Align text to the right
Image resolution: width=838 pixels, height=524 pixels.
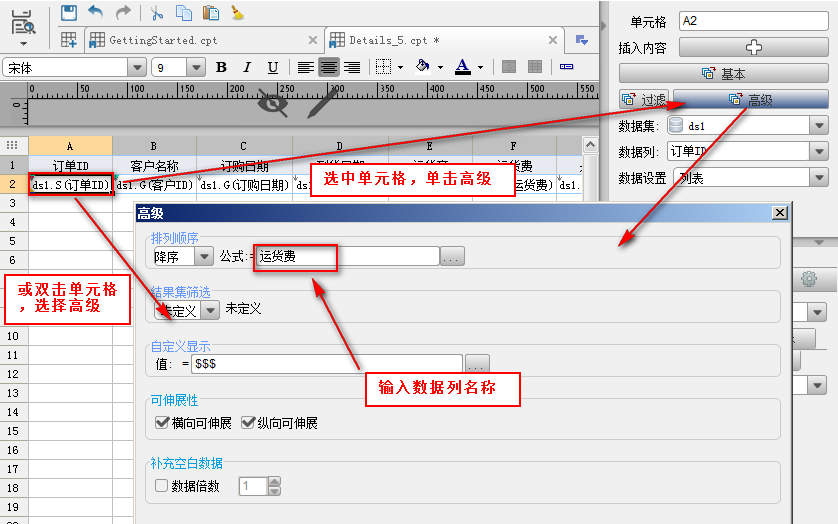point(352,67)
